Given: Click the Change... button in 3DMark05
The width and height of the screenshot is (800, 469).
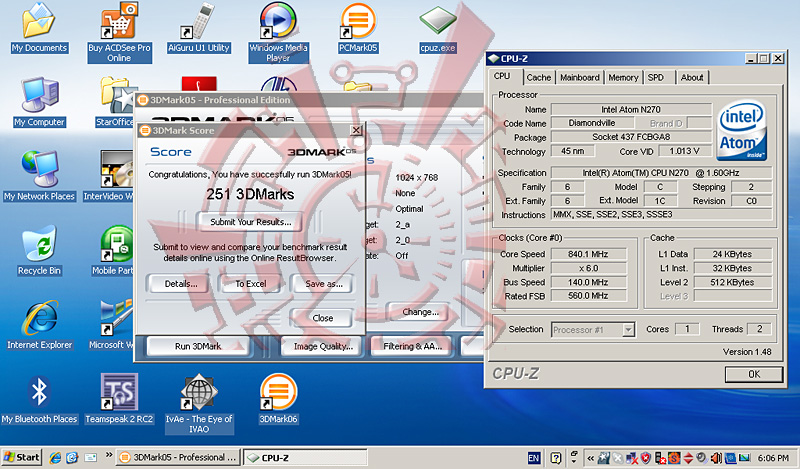Looking at the screenshot, I should [x=420, y=312].
